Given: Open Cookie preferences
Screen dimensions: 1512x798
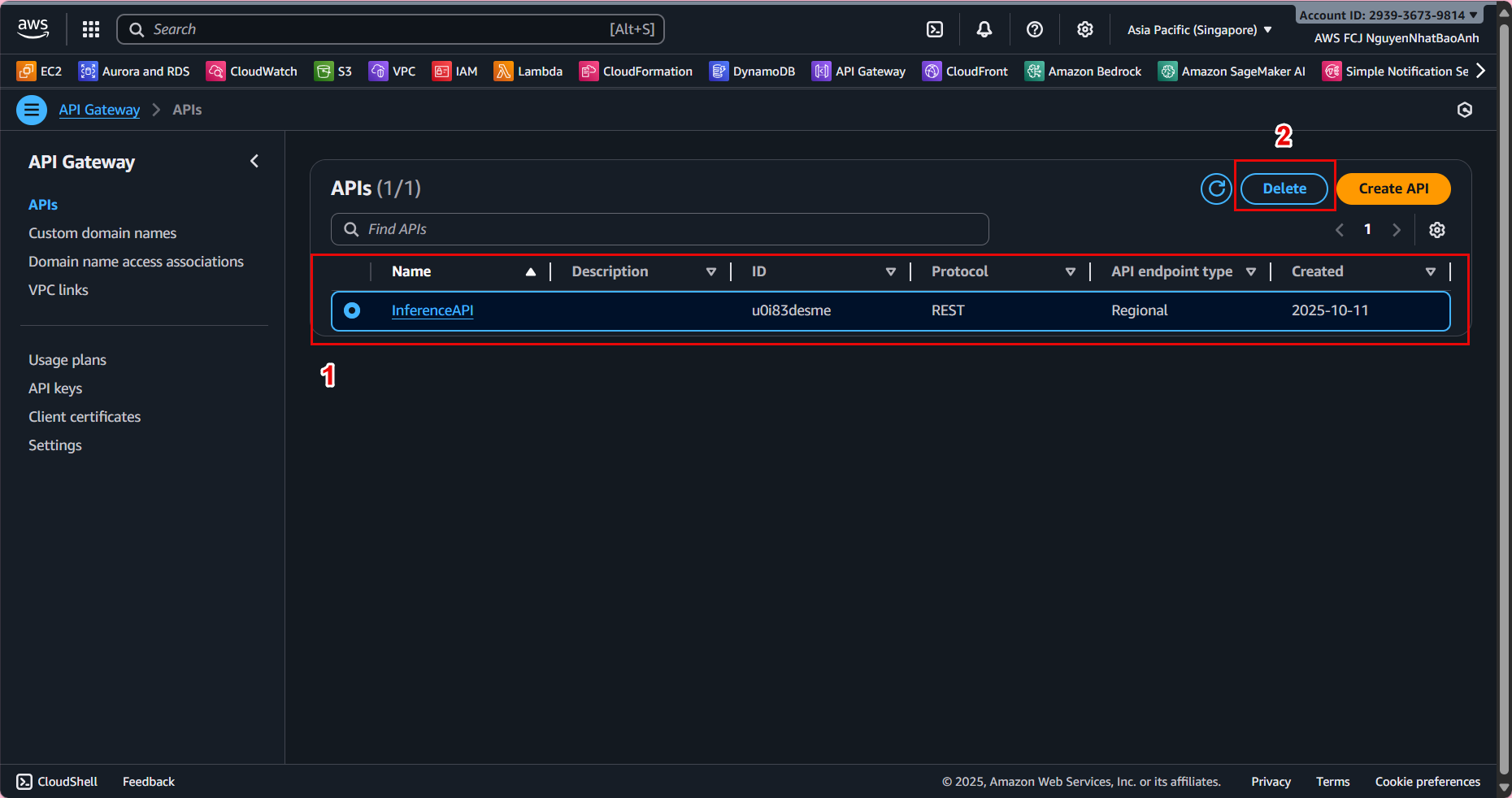Looking at the screenshot, I should pos(1427,782).
